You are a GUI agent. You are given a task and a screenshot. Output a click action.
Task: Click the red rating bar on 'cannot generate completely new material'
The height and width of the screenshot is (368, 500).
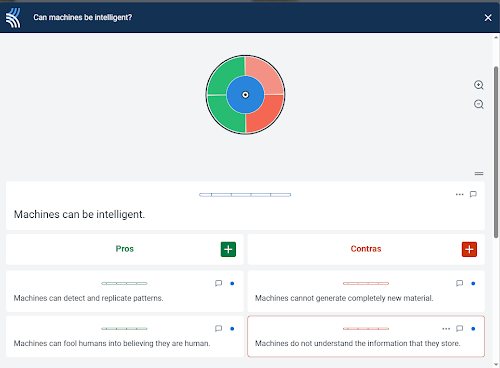point(366,283)
